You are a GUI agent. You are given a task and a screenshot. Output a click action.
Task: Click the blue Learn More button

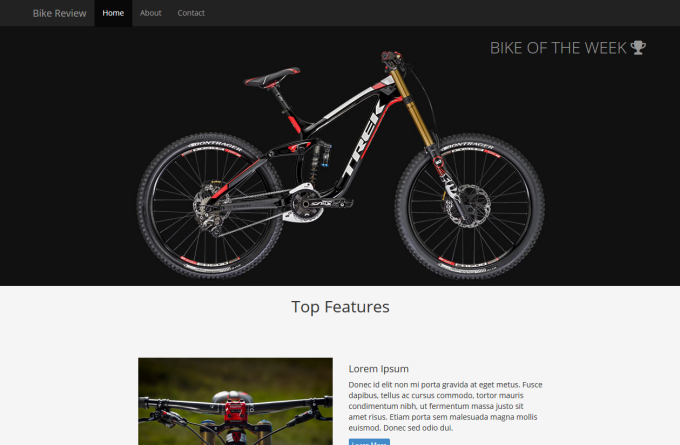pos(369,442)
